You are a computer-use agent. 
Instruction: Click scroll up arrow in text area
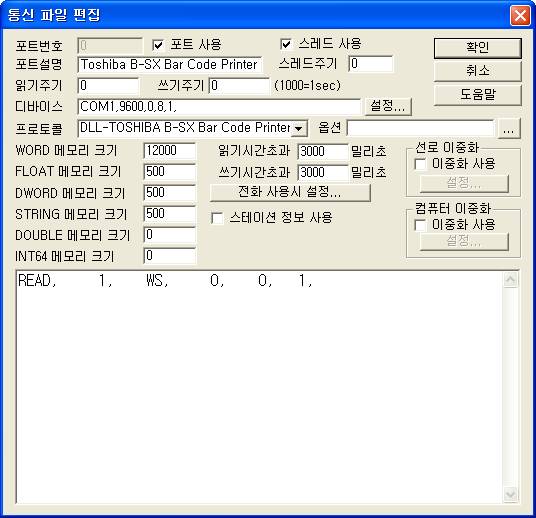coord(510,280)
